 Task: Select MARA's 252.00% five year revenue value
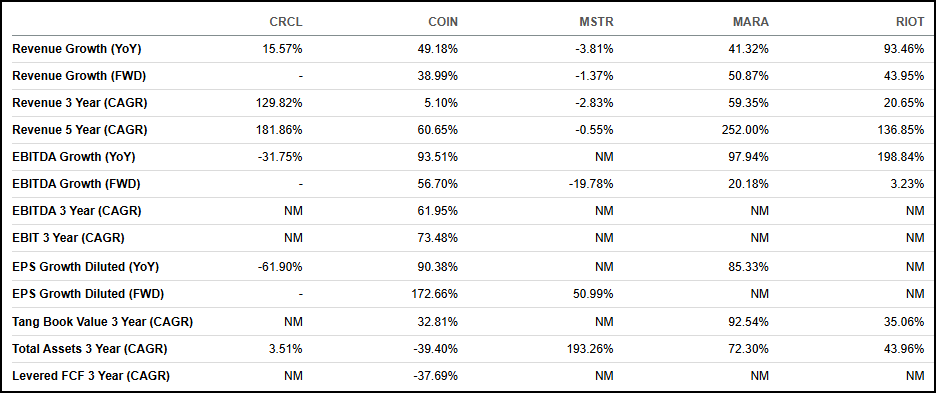click(746, 130)
